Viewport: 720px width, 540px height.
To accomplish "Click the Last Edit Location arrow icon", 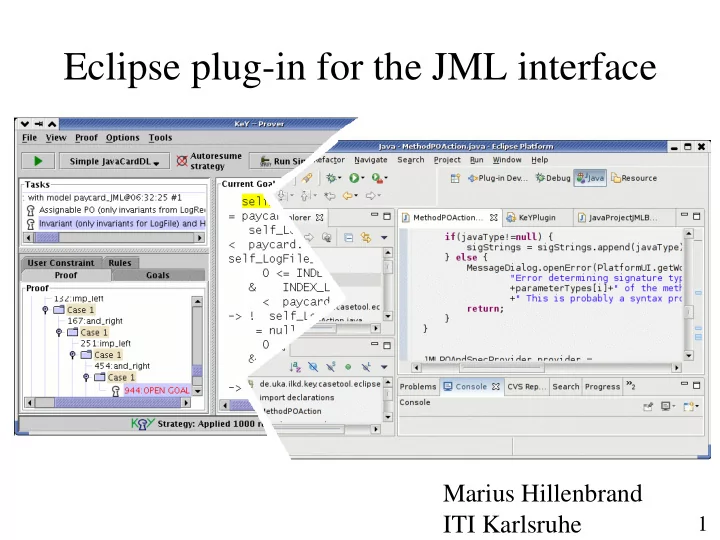I will (329, 196).
